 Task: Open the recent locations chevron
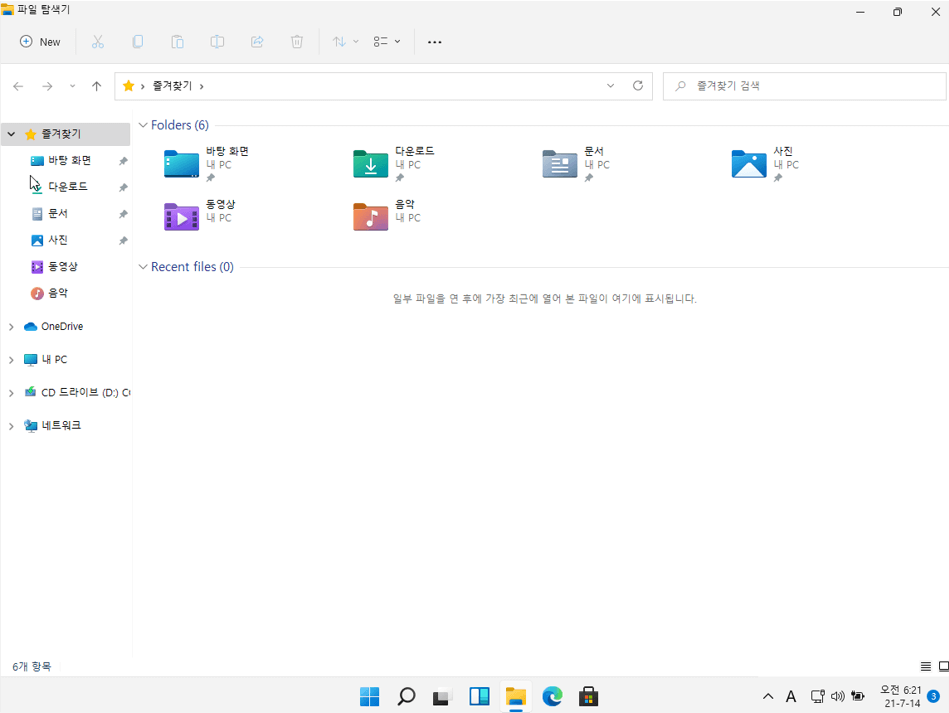click(x=73, y=87)
